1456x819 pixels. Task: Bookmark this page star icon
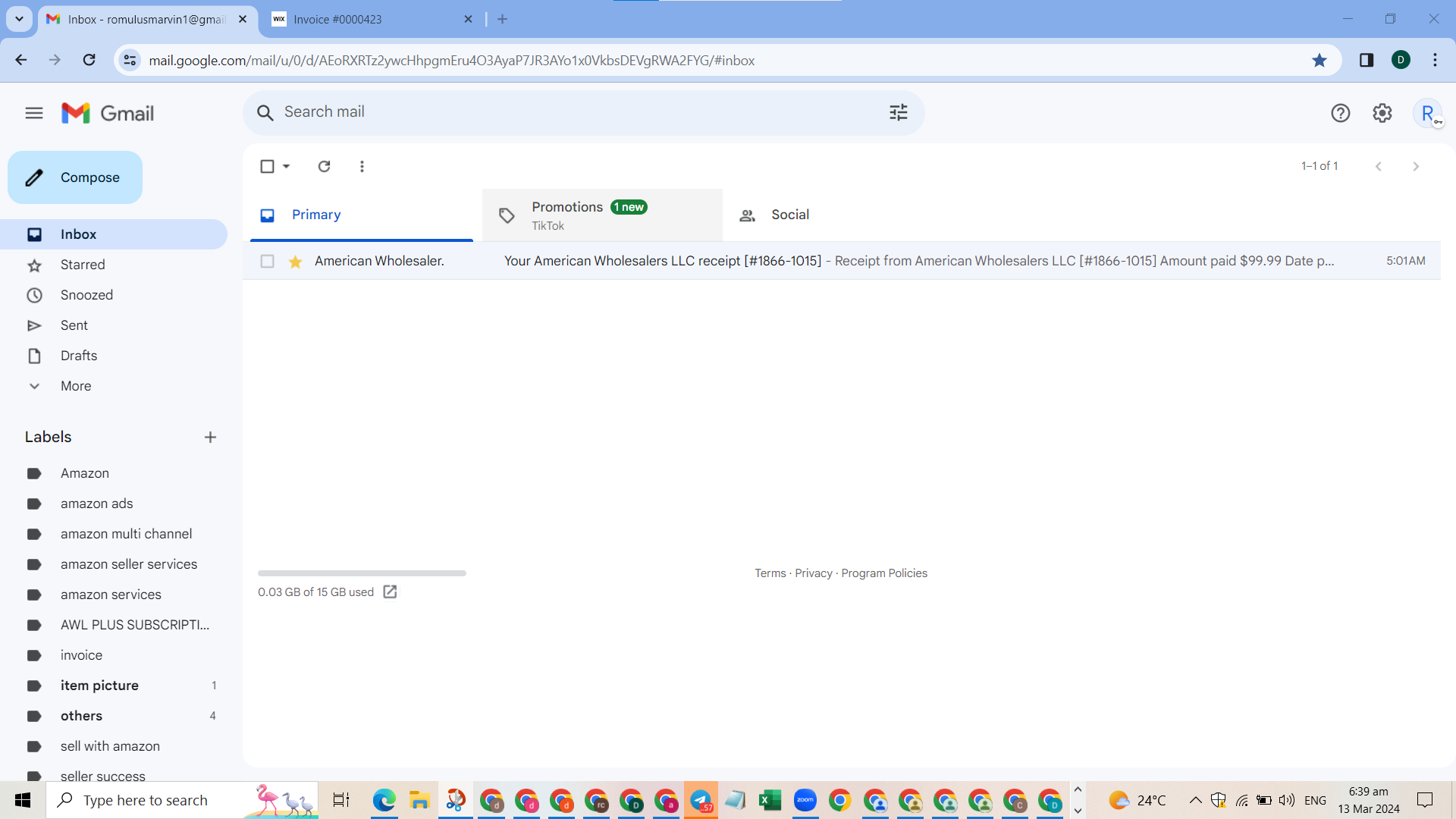[x=1319, y=60]
